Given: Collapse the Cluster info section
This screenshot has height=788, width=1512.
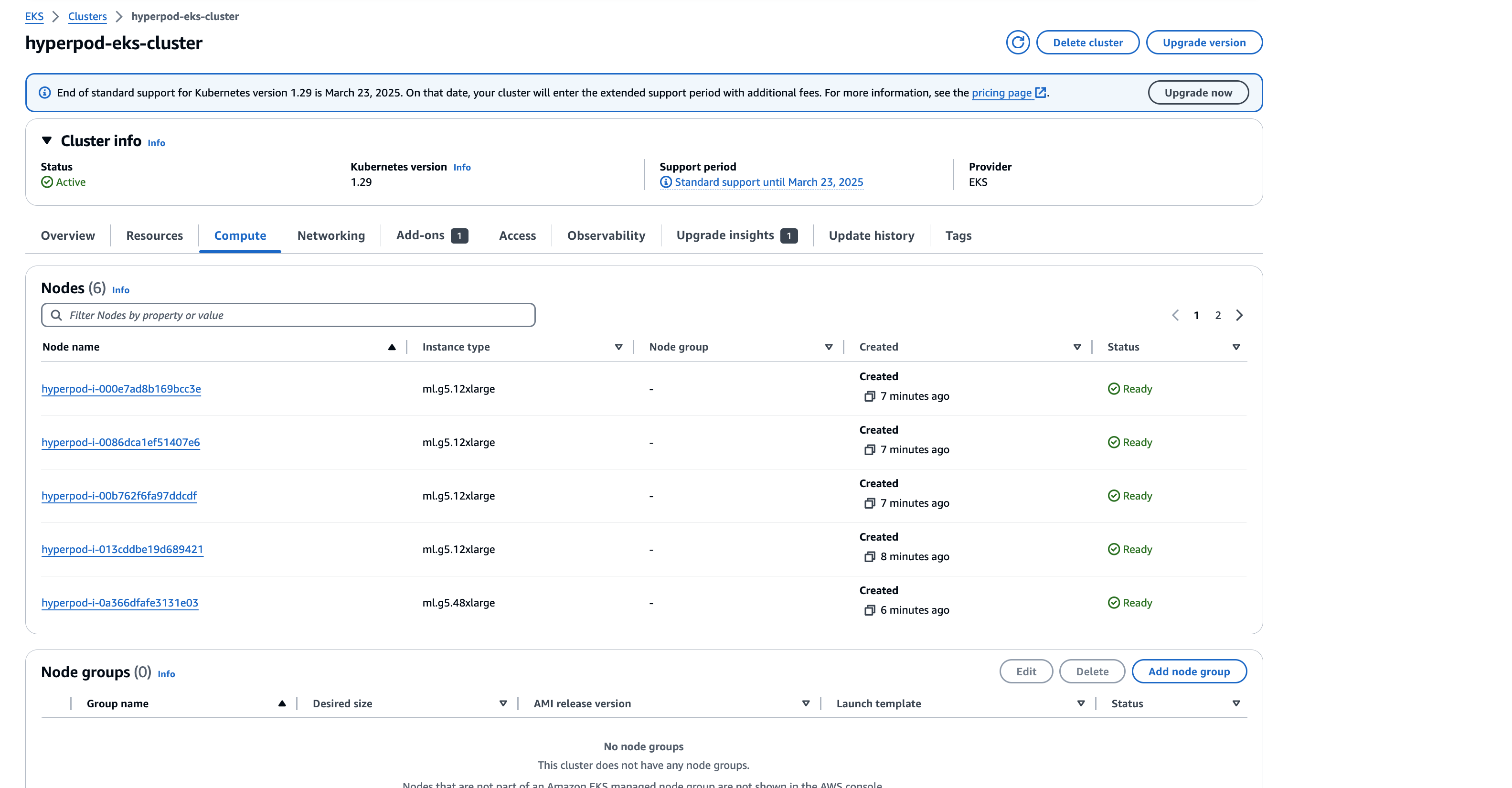Looking at the screenshot, I should (x=47, y=140).
